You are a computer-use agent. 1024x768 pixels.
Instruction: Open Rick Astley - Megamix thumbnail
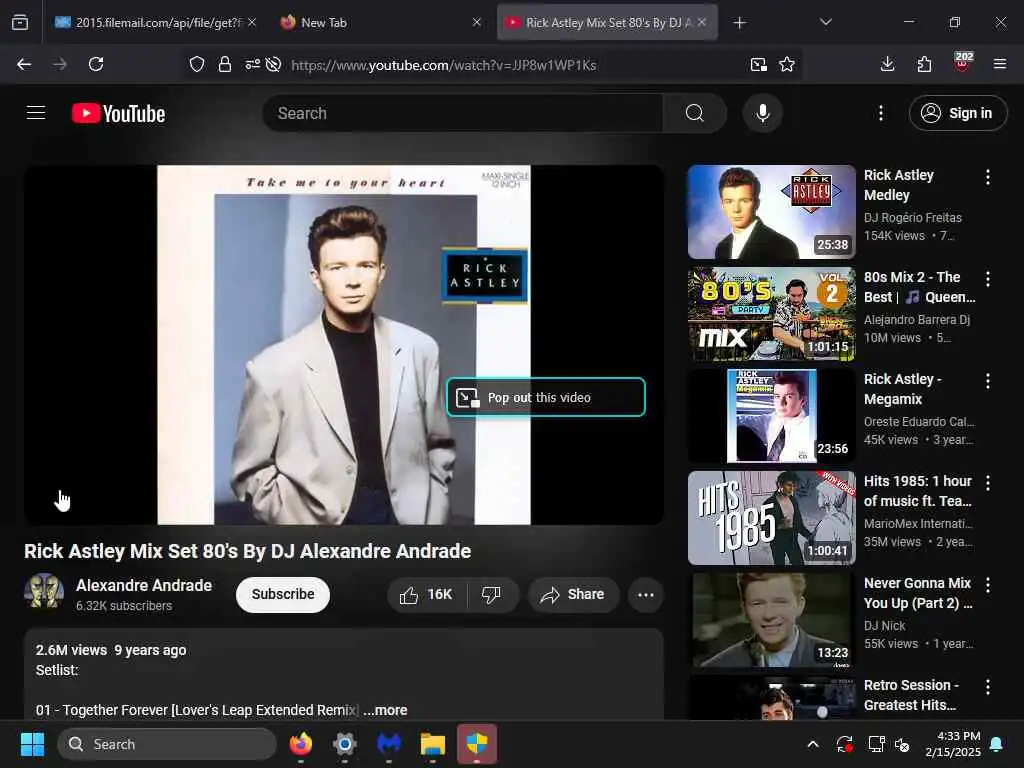pos(771,415)
